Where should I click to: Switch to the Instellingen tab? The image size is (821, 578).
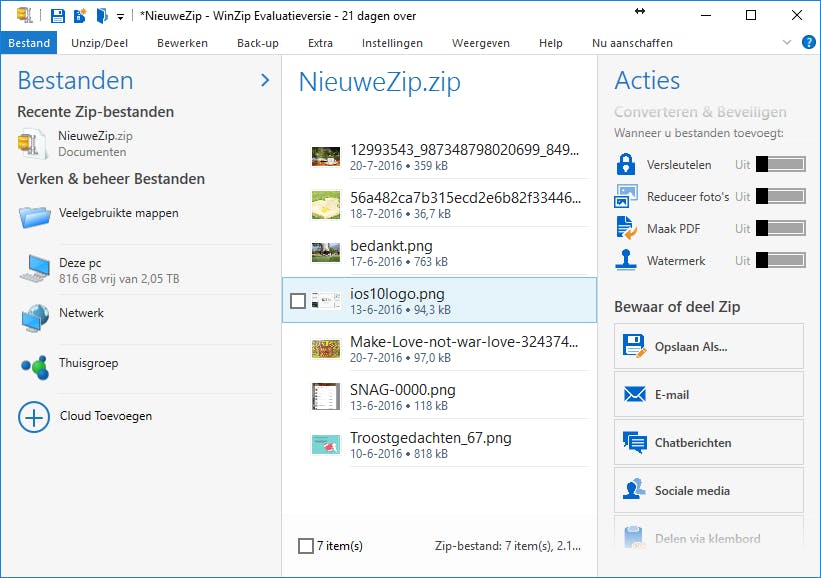click(x=392, y=43)
